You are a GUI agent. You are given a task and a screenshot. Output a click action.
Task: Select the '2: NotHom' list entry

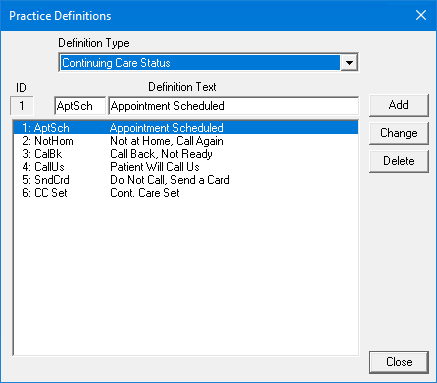[x=186, y=141]
